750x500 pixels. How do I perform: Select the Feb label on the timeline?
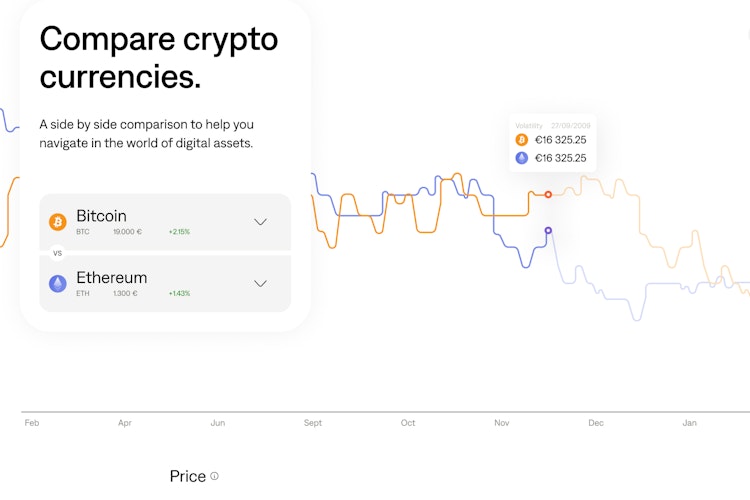[x=32, y=423]
